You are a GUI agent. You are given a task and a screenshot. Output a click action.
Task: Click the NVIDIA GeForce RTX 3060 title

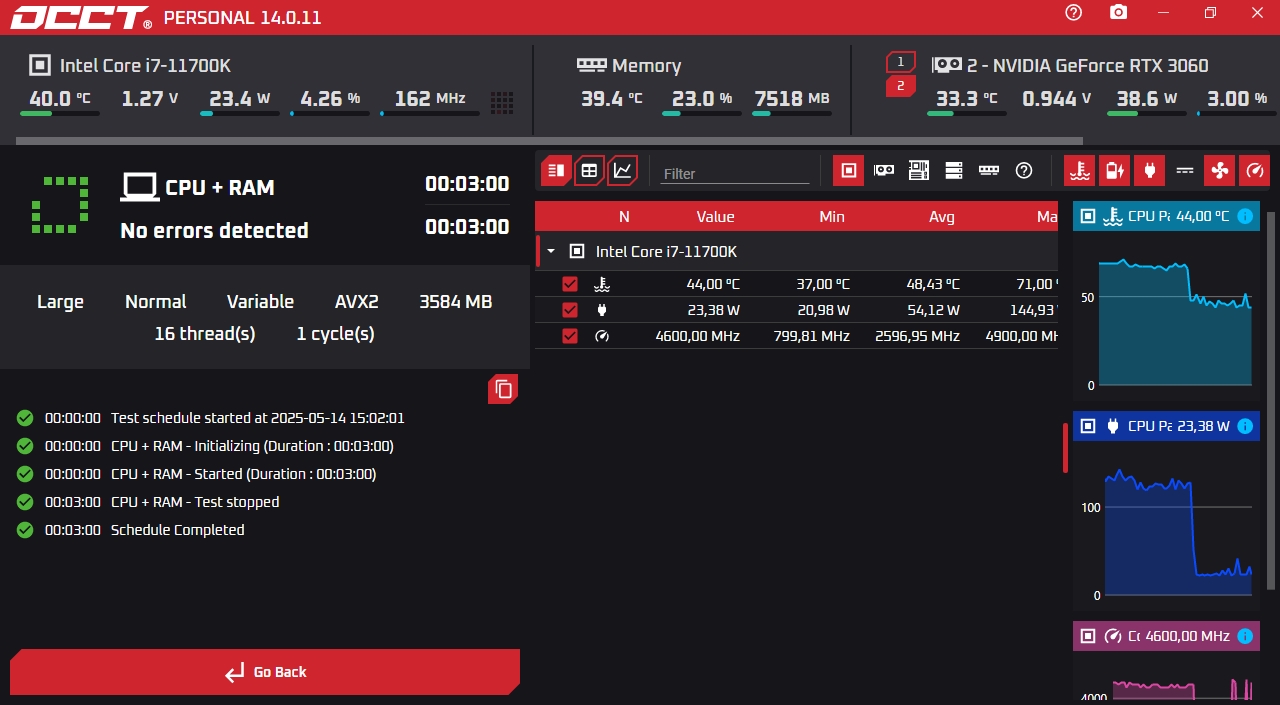click(1087, 66)
